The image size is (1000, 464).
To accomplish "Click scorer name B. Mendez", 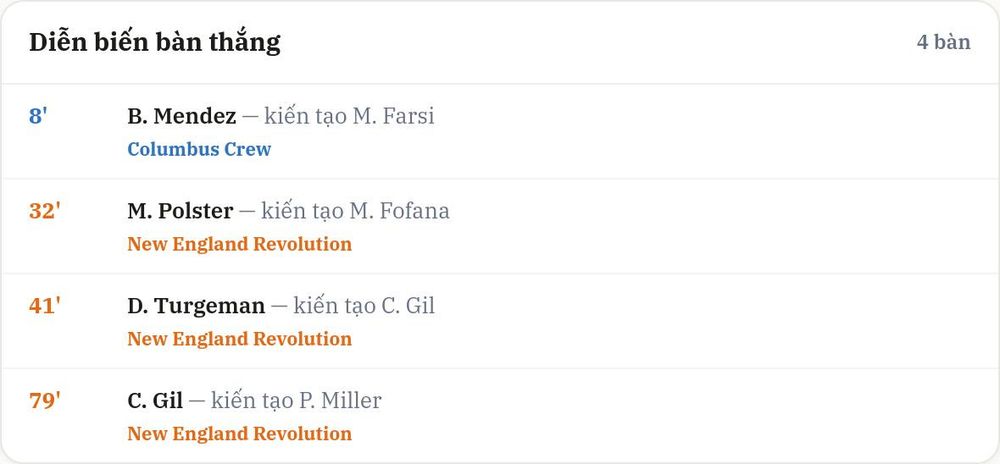I will tap(182, 116).
